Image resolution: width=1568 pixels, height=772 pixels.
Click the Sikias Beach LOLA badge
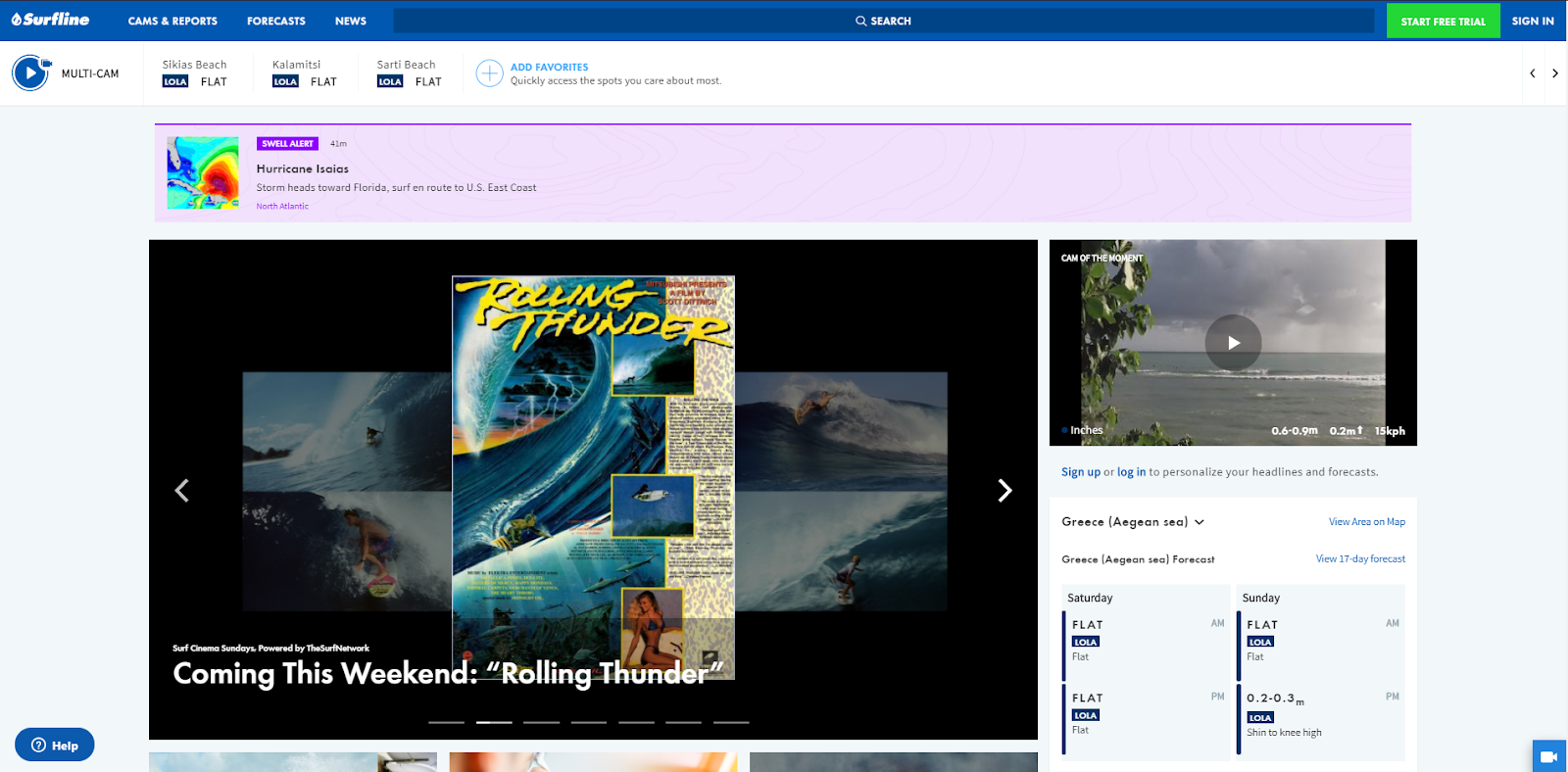tap(175, 82)
